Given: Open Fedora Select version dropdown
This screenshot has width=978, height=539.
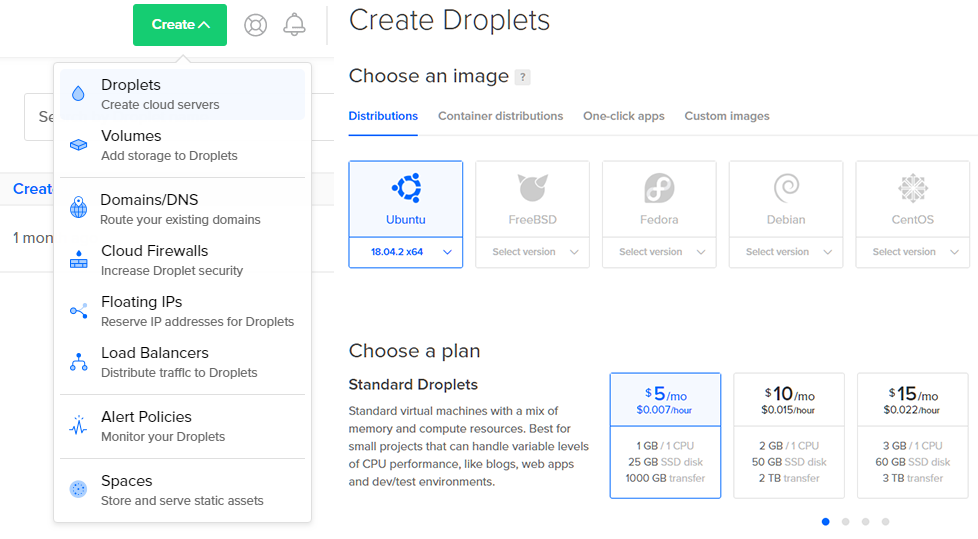Looking at the screenshot, I should pos(659,252).
